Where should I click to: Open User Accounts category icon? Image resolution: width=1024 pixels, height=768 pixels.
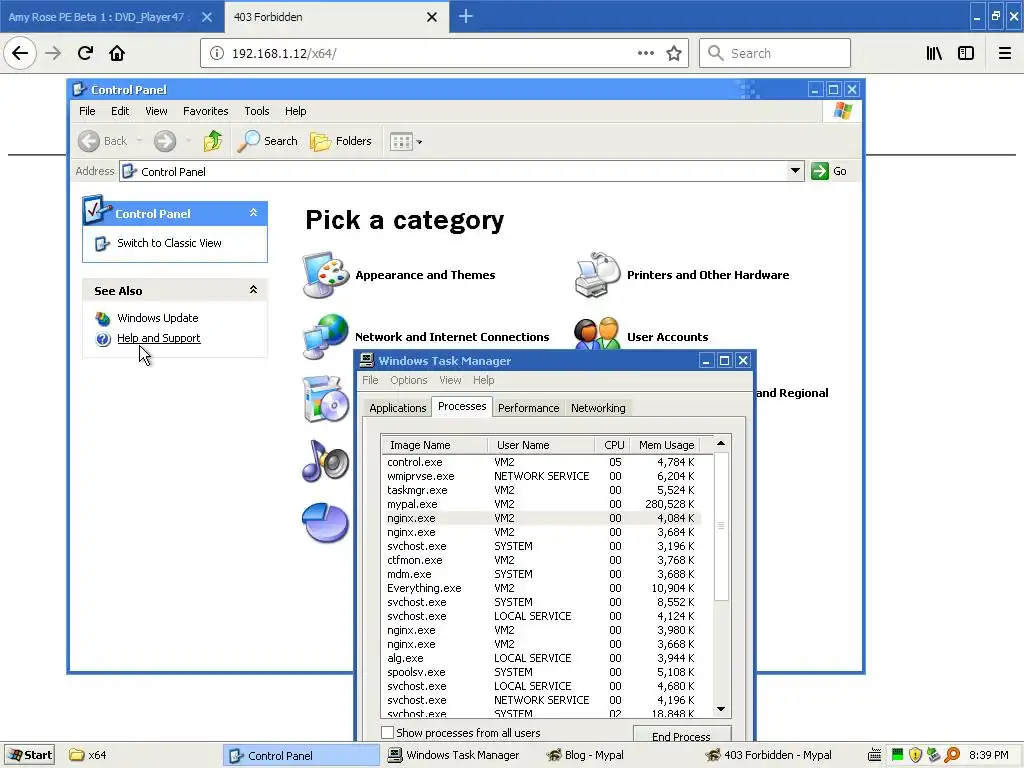(x=597, y=332)
